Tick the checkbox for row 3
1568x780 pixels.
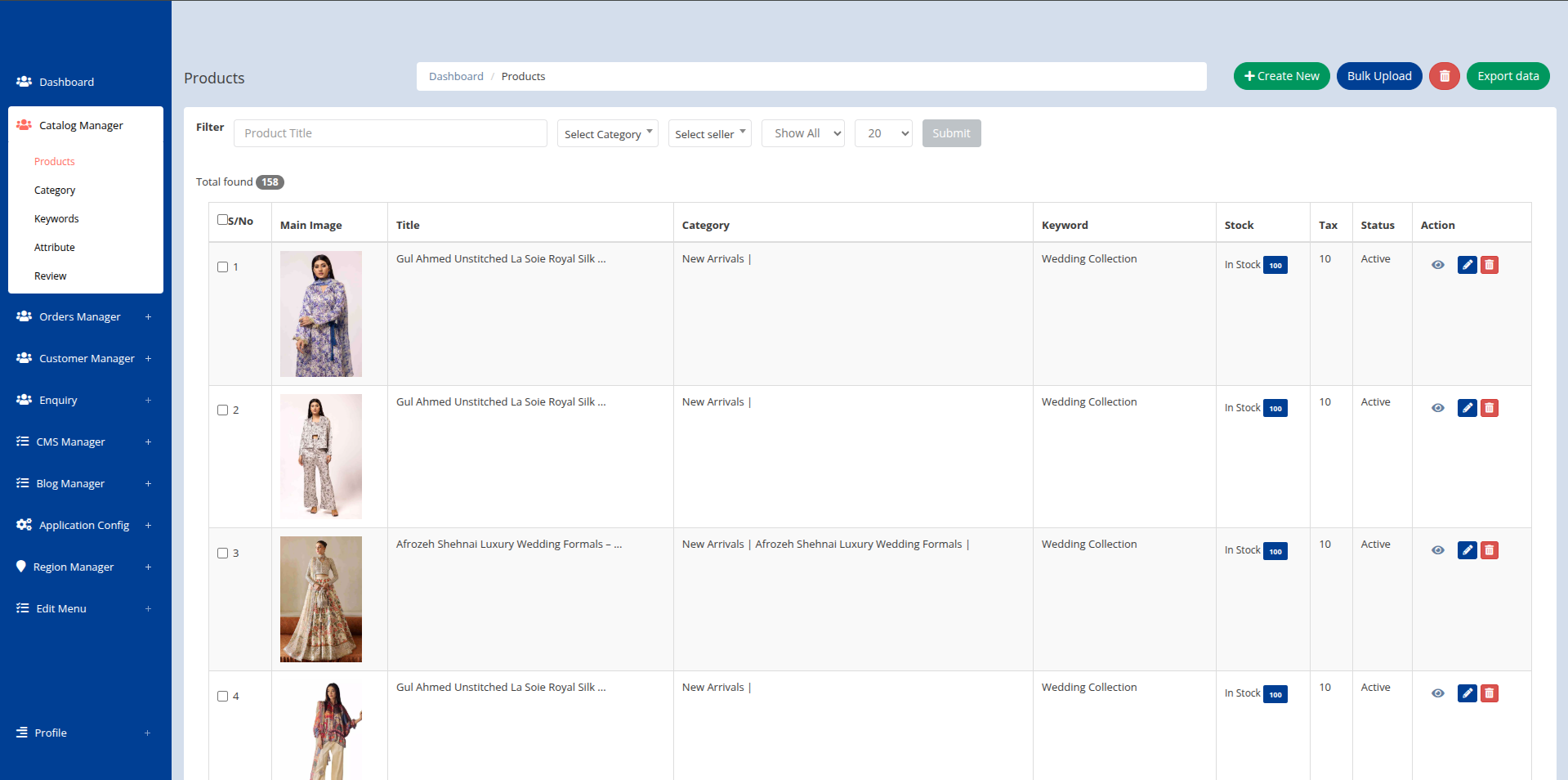222,554
